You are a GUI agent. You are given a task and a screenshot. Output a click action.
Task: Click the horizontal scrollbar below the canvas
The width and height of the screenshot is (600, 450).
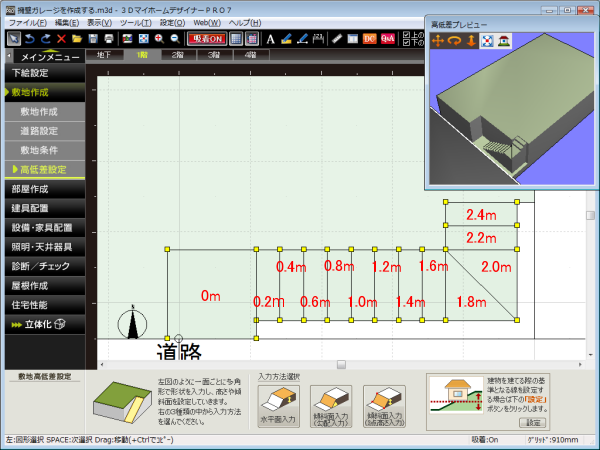pos(340,364)
